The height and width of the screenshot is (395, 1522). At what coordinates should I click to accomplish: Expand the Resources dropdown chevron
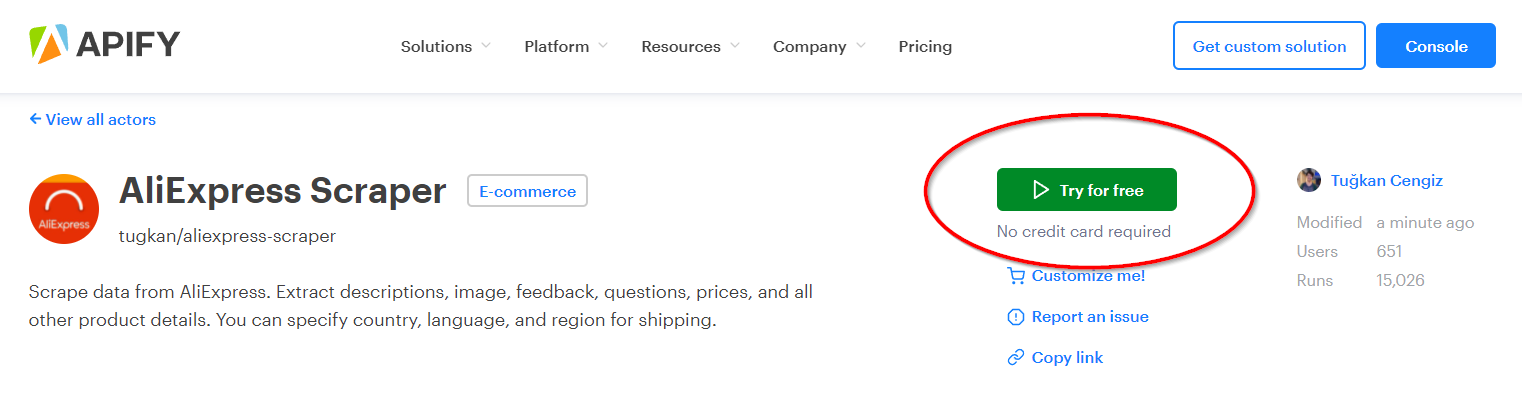(x=735, y=46)
